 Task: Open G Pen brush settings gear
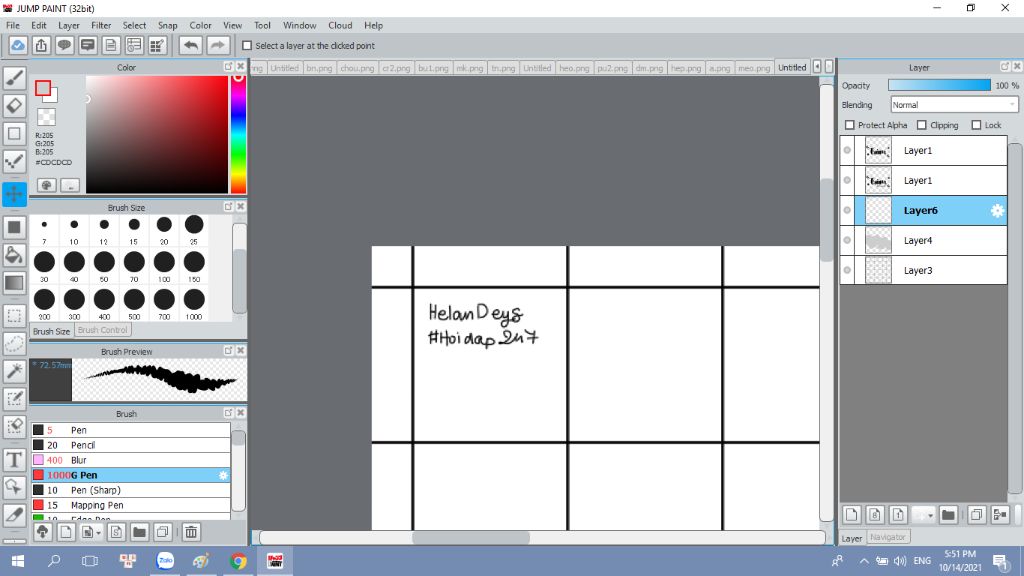[223, 475]
